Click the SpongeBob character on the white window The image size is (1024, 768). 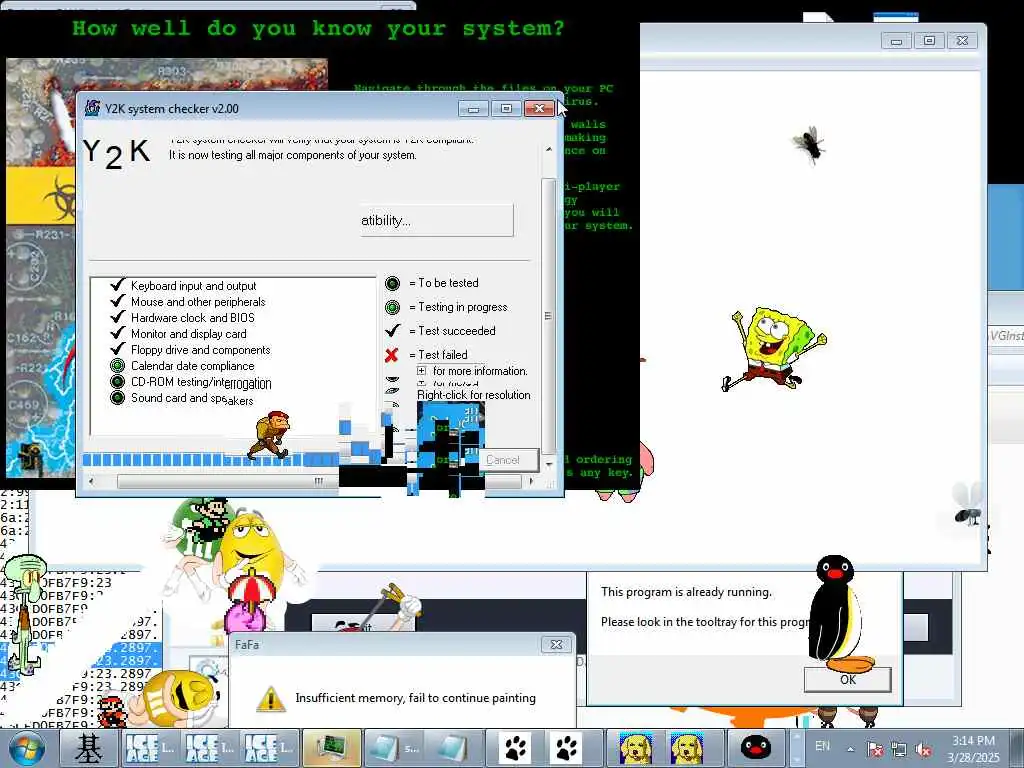click(775, 349)
